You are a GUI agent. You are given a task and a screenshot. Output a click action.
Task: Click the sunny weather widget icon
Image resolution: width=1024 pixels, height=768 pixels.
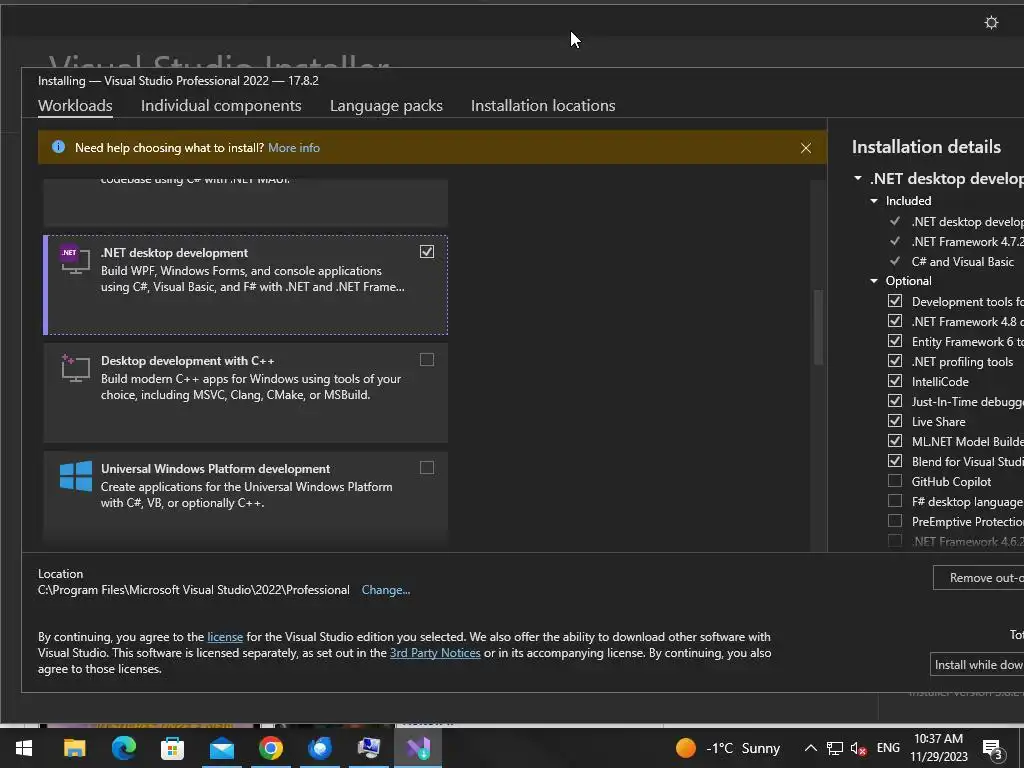(x=686, y=748)
